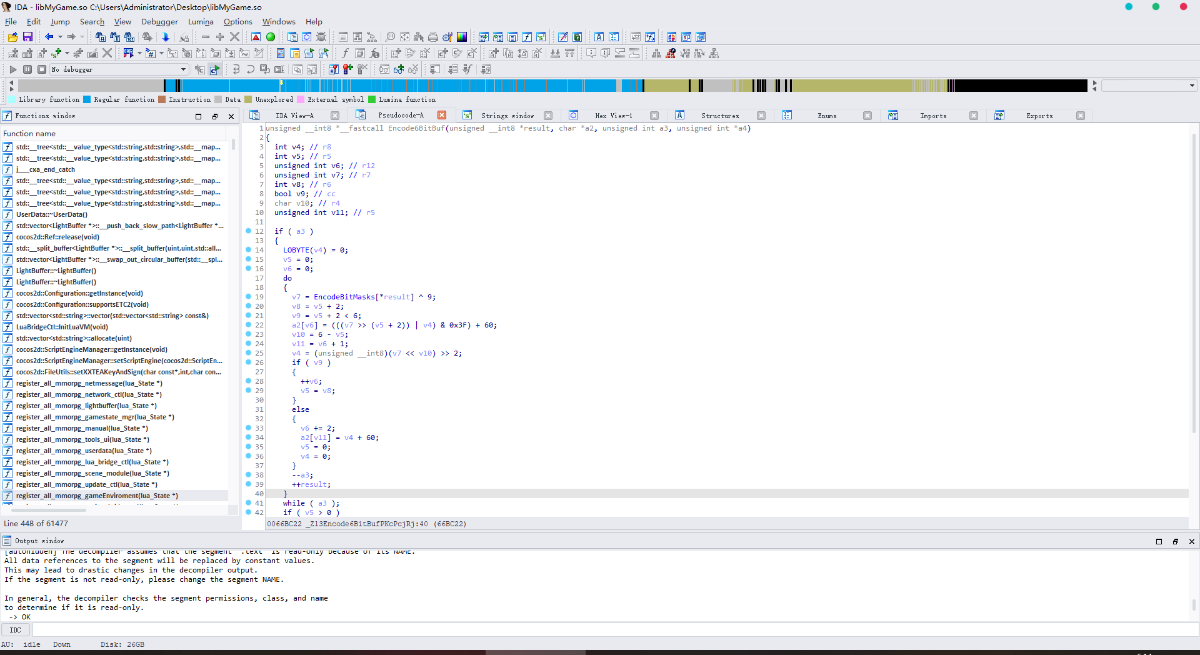Viewport: 1200px width, 655px height.
Task: Go forward with the right arrow icon
Action: [x=71, y=37]
